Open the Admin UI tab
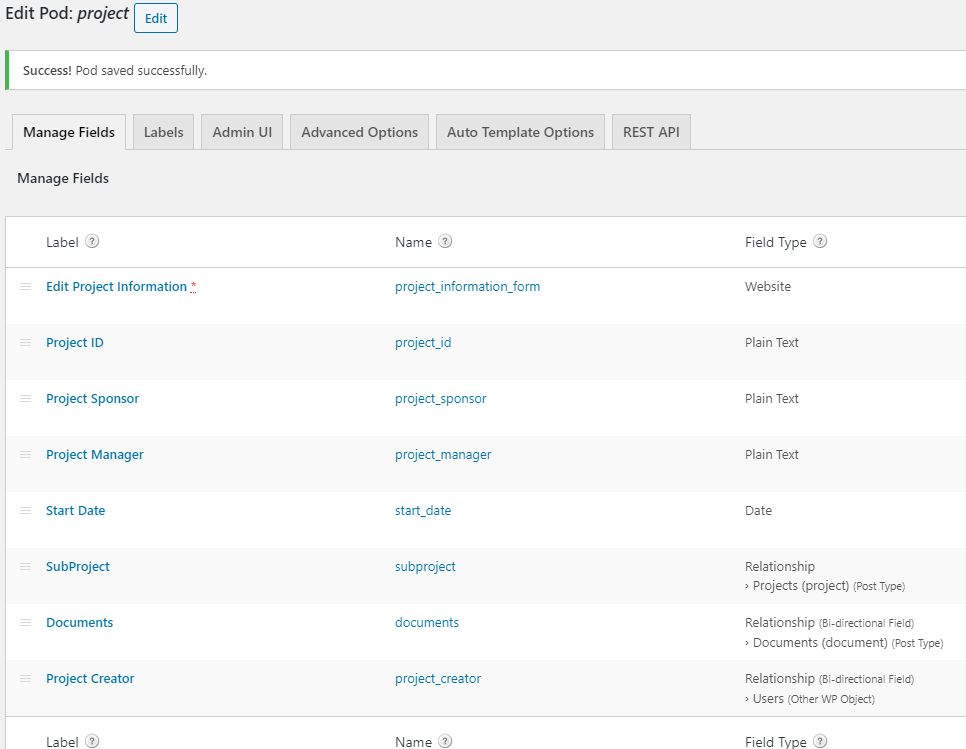 [x=241, y=131]
